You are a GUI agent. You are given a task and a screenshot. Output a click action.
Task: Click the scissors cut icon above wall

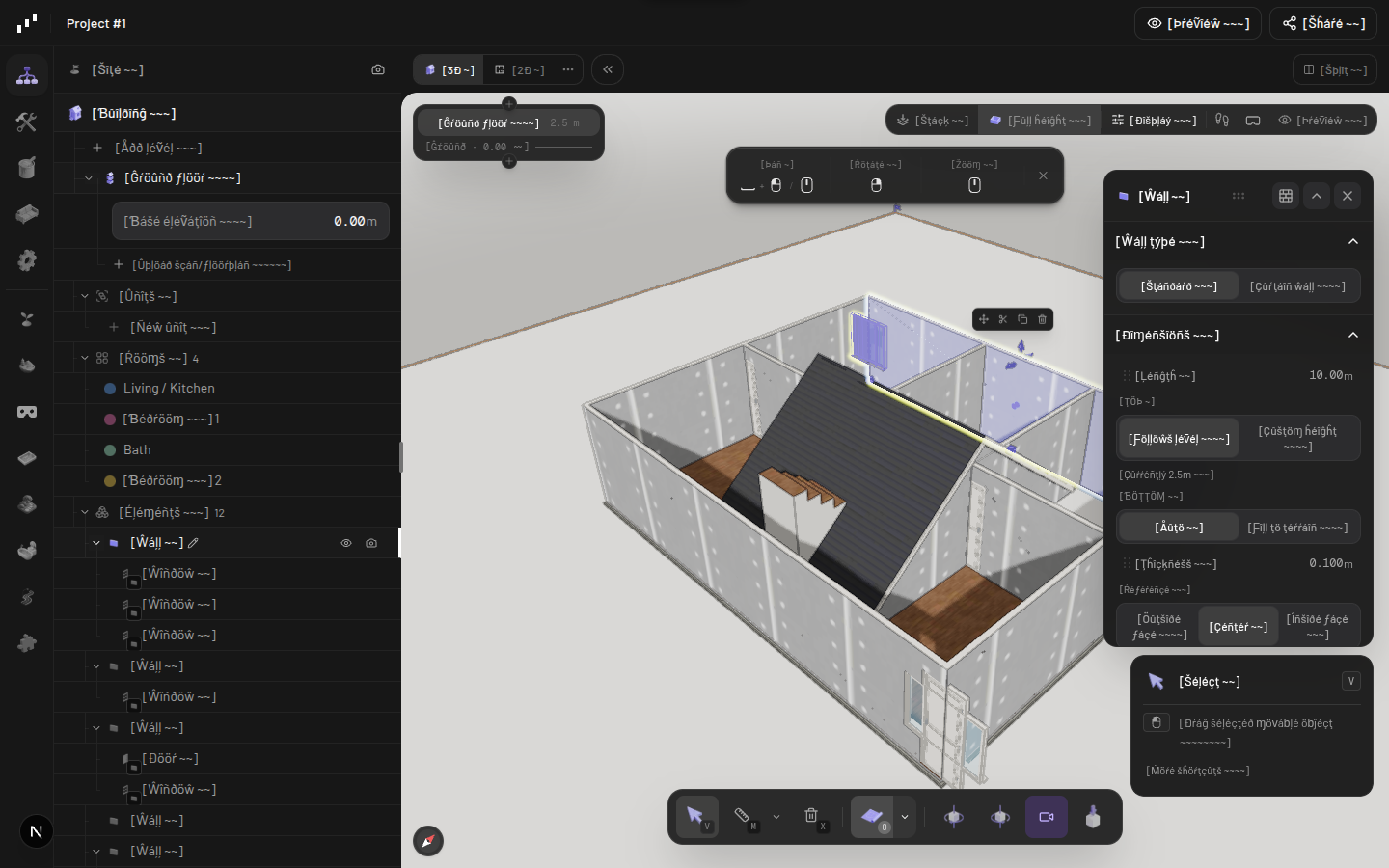(x=1003, y=319)
